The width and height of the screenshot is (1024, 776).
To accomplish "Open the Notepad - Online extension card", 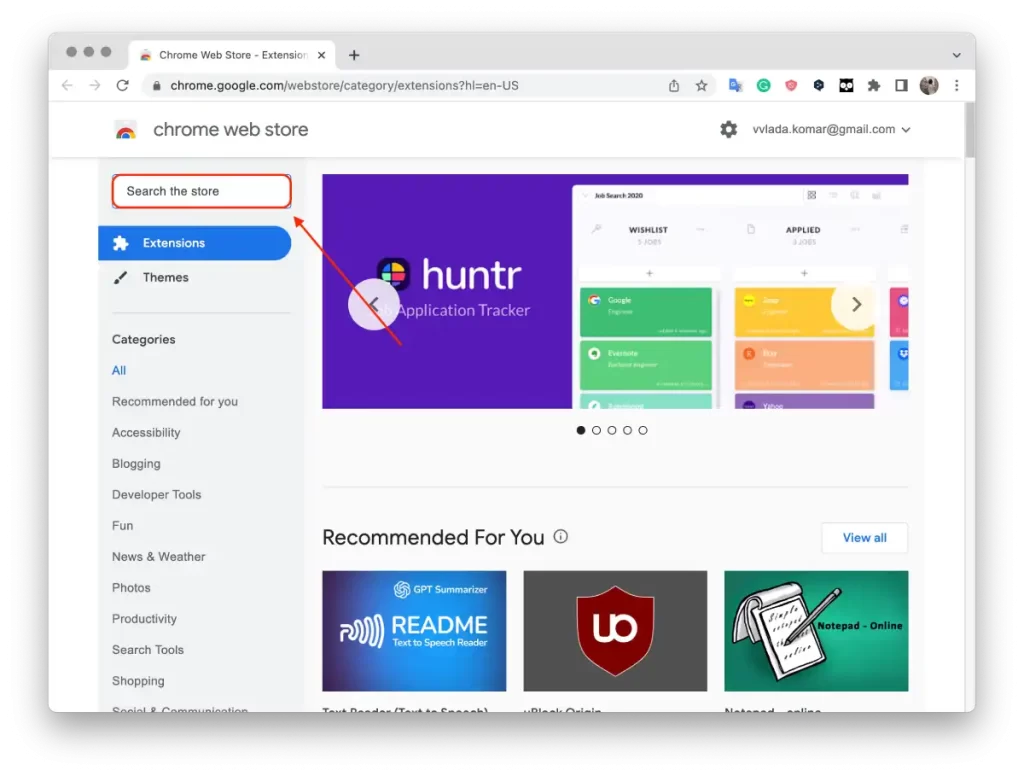I will tap(816, 631).
